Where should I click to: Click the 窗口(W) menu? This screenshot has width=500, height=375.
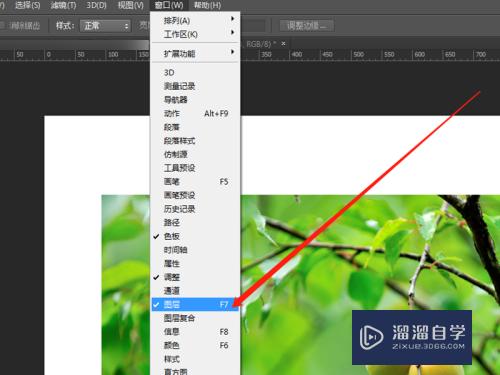[169, 5]
